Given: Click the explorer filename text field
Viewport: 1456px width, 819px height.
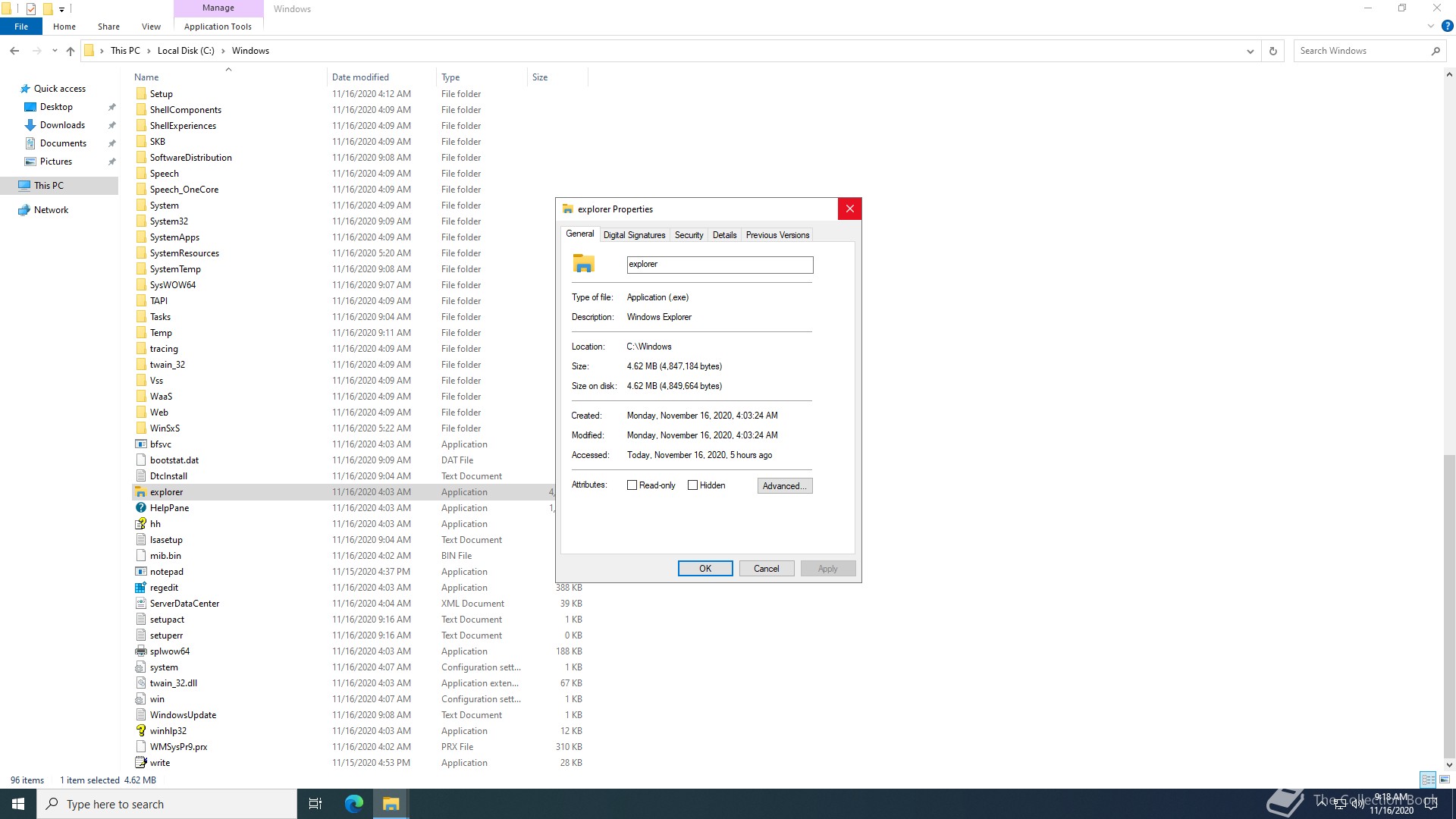Looking at the screenshot, I should (719, 265).
